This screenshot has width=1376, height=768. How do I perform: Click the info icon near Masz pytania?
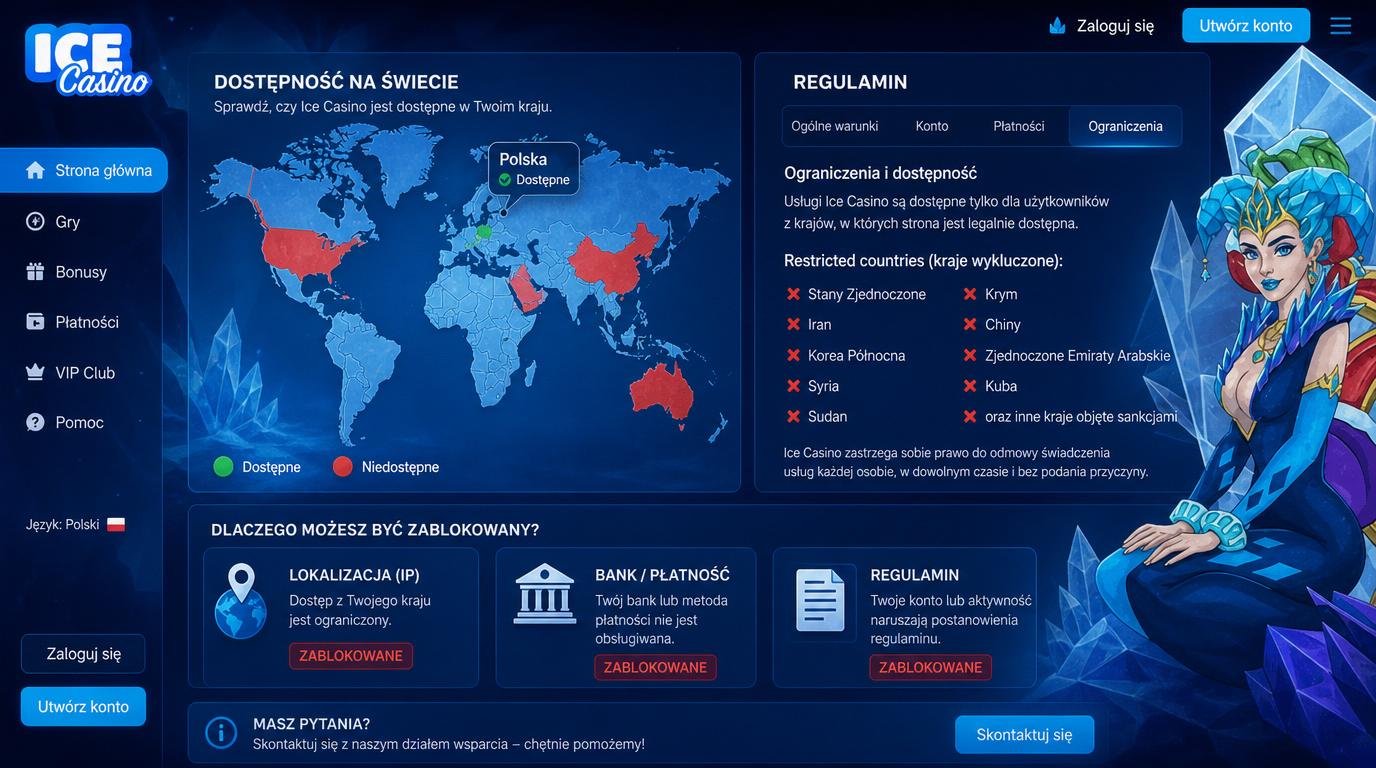click(x=221, y=733)
